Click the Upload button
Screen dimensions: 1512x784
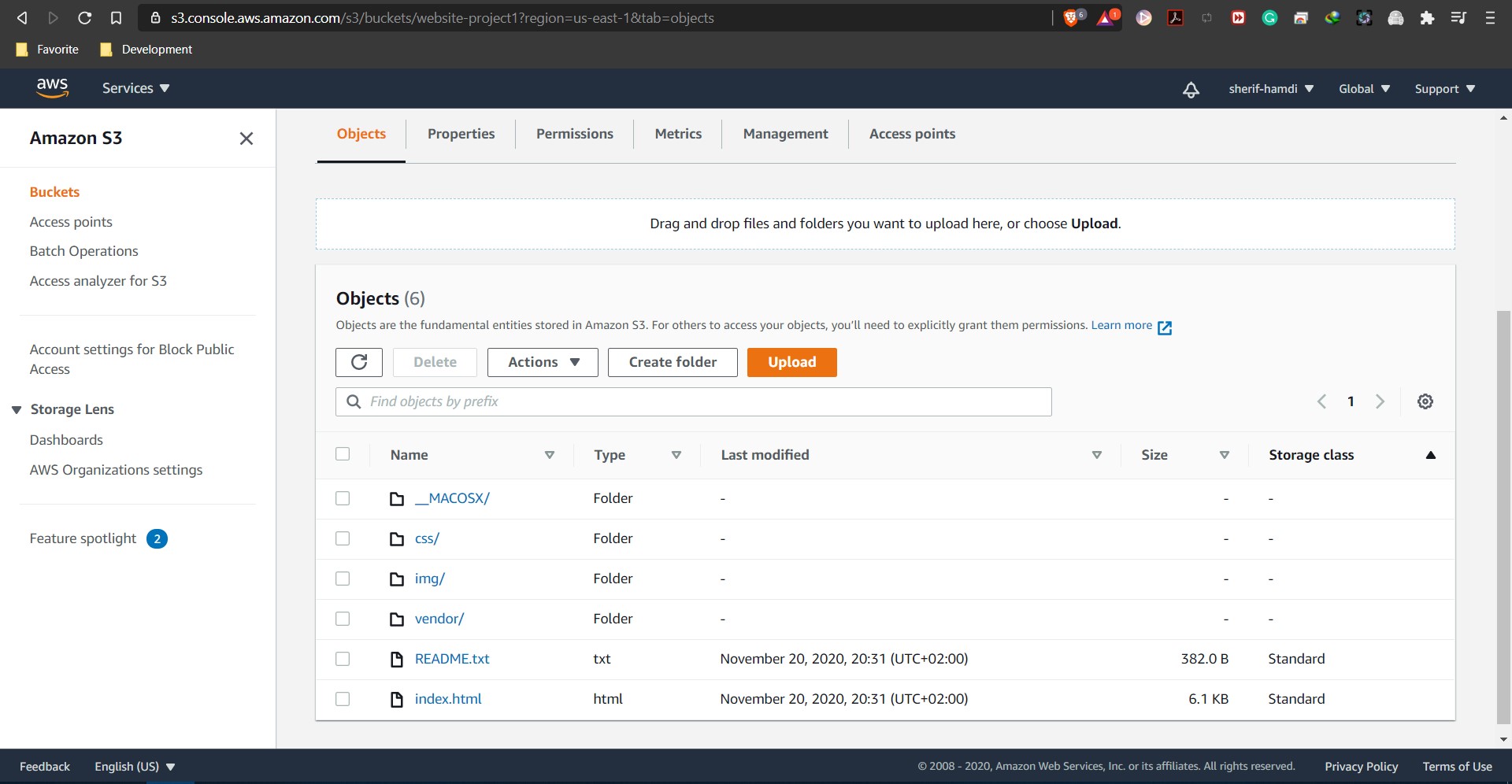point(791,362)
